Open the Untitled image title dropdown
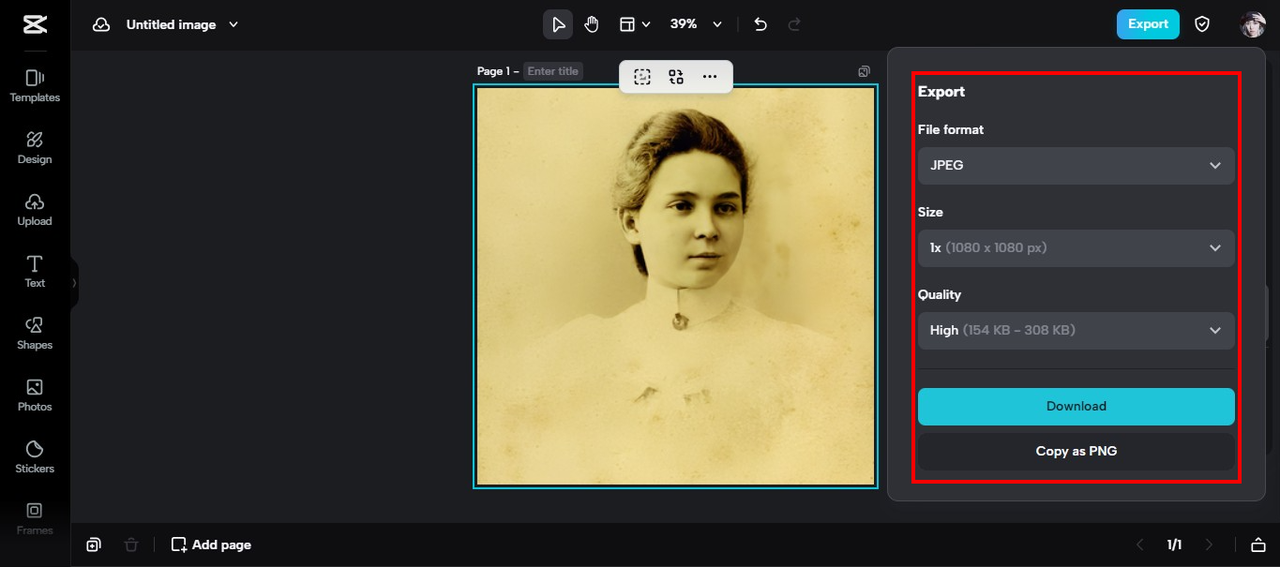This screenshot has height=567, width=1280. (x=182, y=24)
